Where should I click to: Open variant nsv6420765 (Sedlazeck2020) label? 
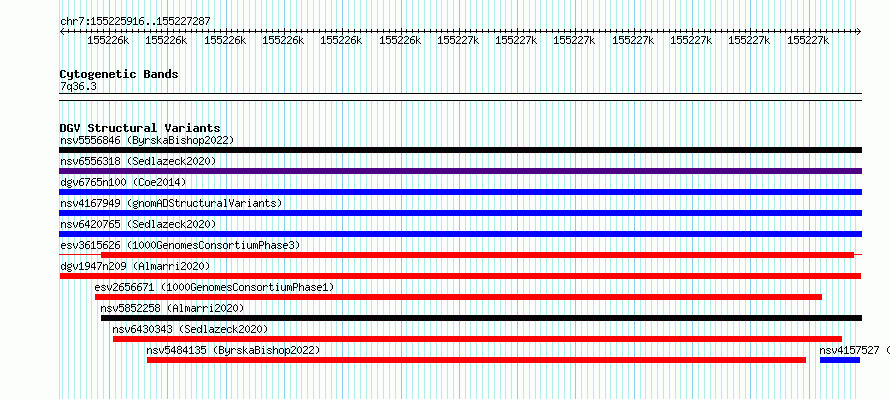pos(138,224)
